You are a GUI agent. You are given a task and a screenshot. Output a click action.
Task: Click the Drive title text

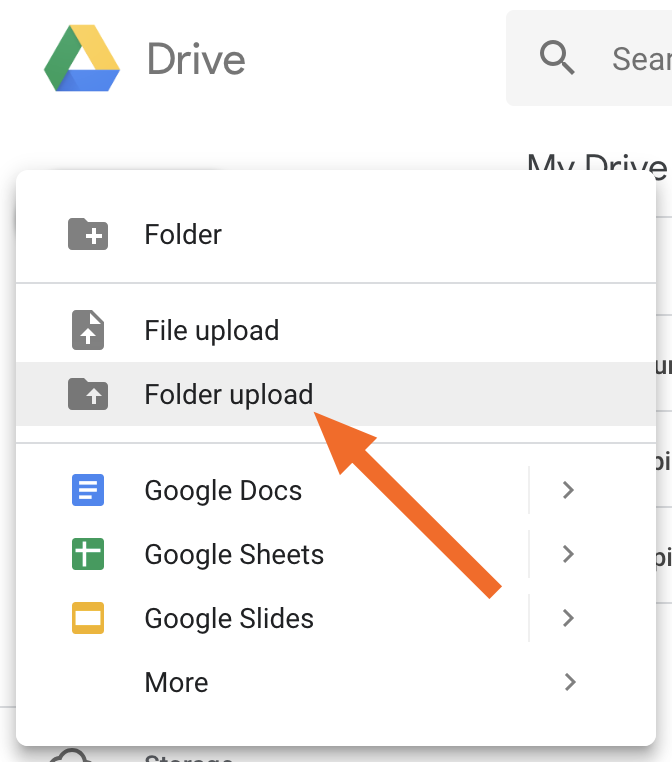[196, 59]
